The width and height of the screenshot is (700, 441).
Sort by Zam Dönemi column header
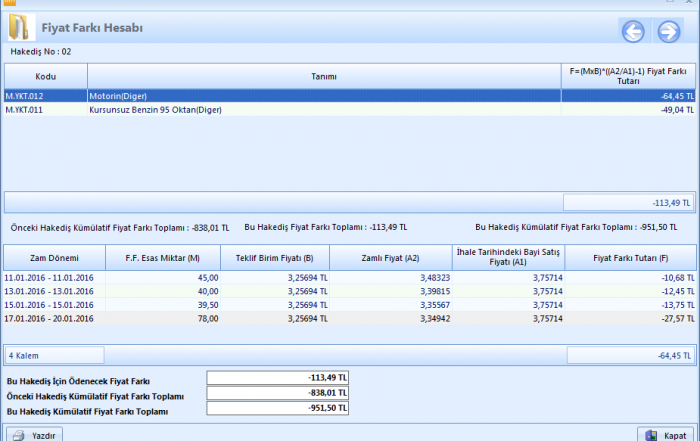tap(53, 257)
